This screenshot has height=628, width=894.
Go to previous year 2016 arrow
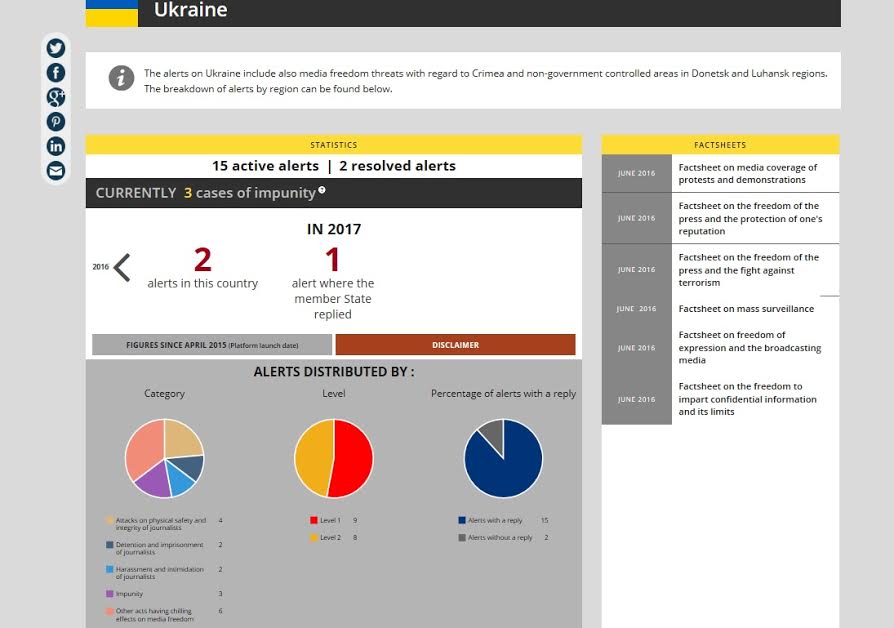point(121,267)
